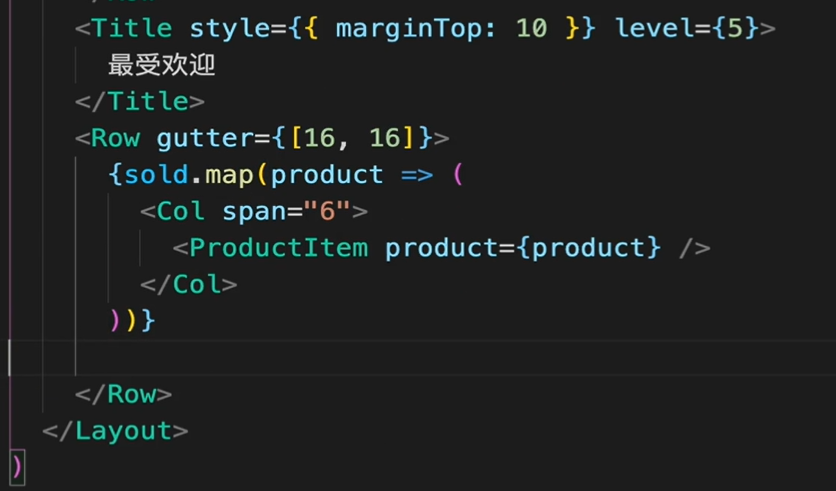
Task: Click the closing </Title> tag
Action: point(140,101)
